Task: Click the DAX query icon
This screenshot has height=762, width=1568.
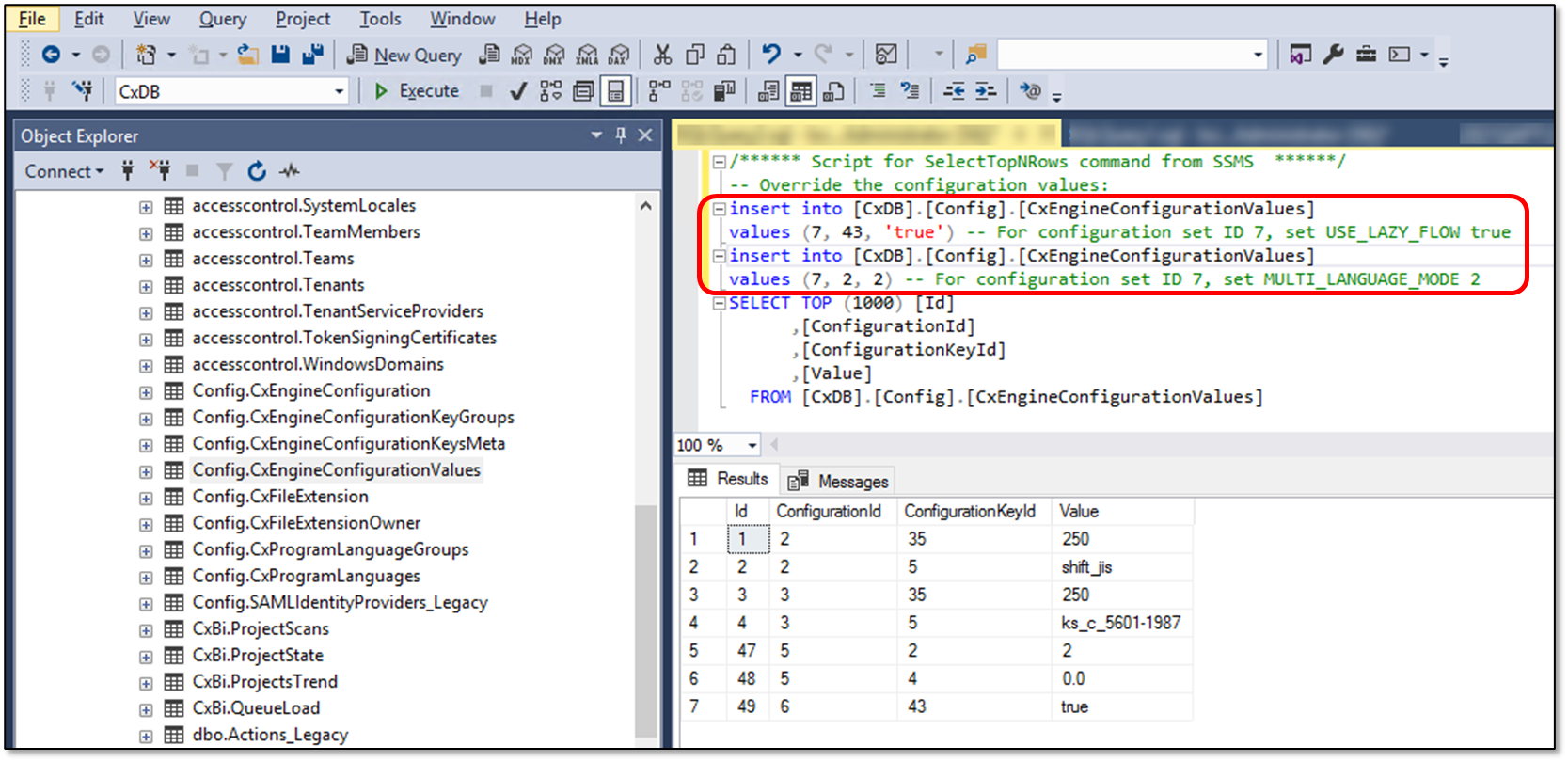Action: [619, 55]
